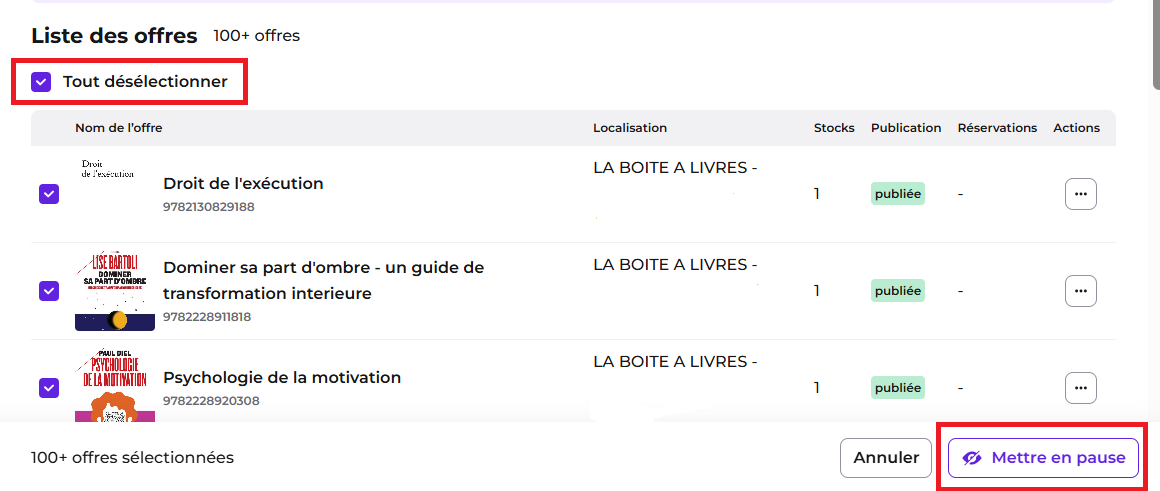
Task: Deselect the Psychologie de la motivation checkbox
Action: click(49, 387)
